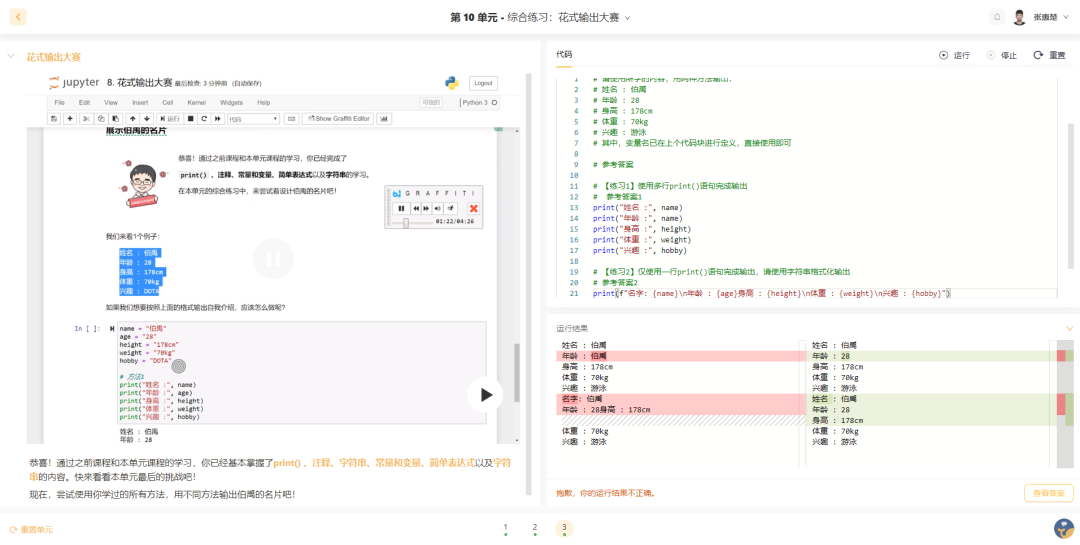
Task: Click 重置单元 to reset the unit
Action: coord(31,530)
